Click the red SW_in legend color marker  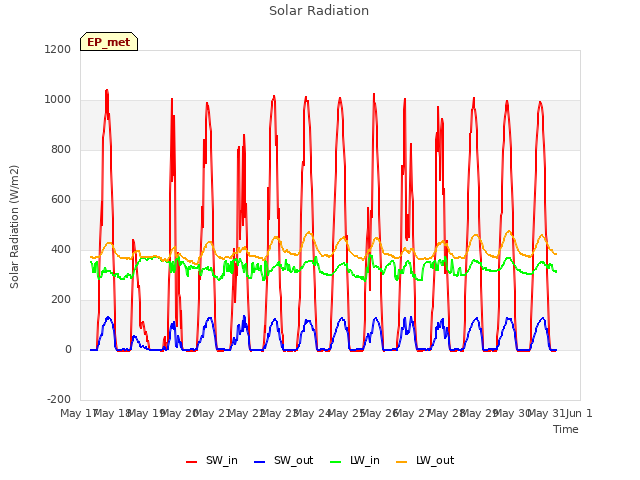[x=191, y=462]
